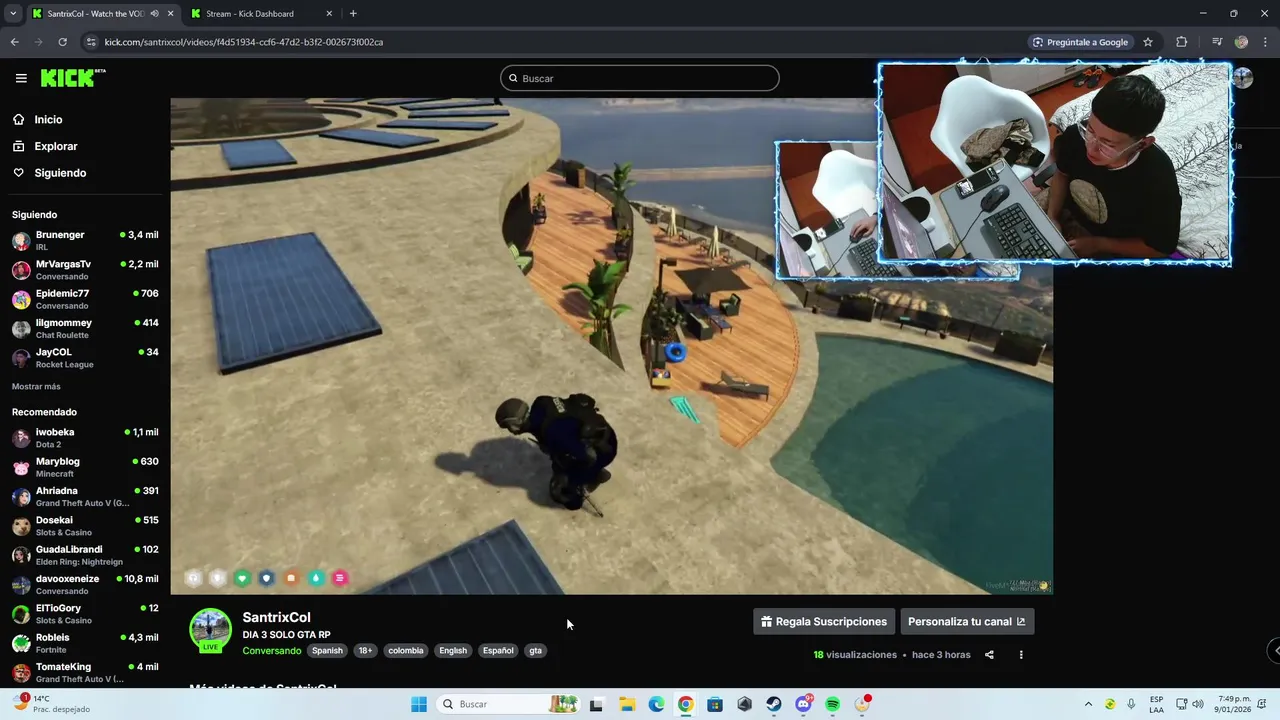Select the Spanish tag
This screenshot has height=720, width=1280.
(327, 650)
